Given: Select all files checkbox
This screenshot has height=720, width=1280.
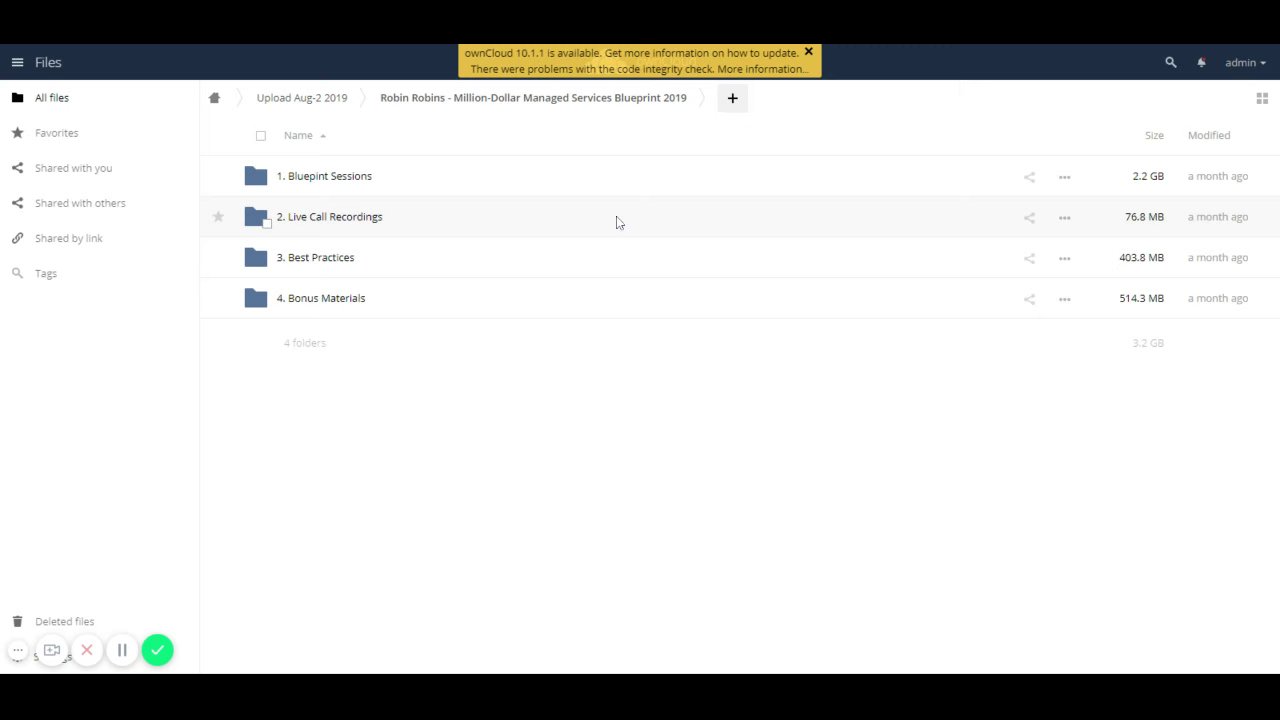Looking at the screenshot, I should tap(261, 135).
